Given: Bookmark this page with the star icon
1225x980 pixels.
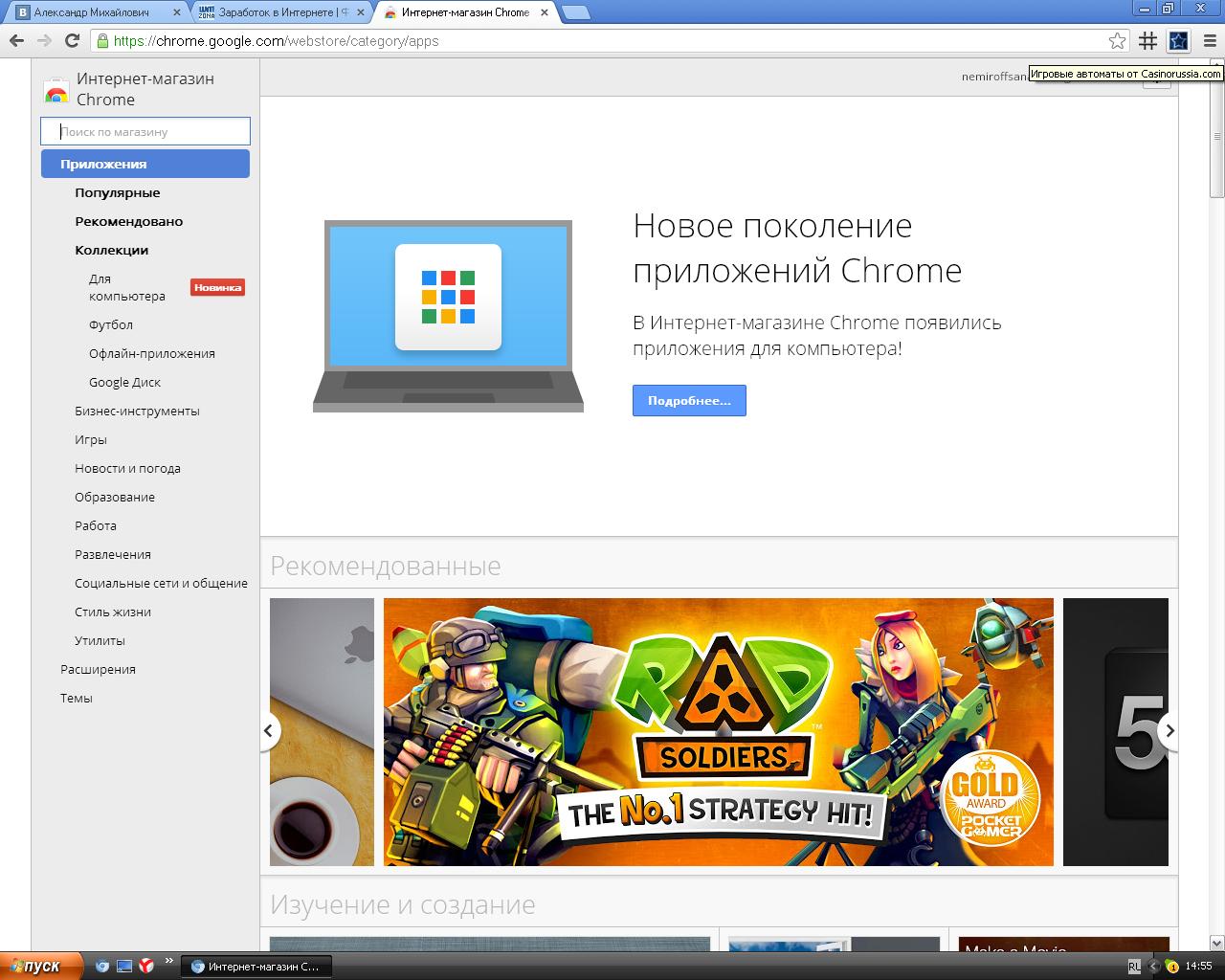Looking at the screenshot, I should (1117, 40).
